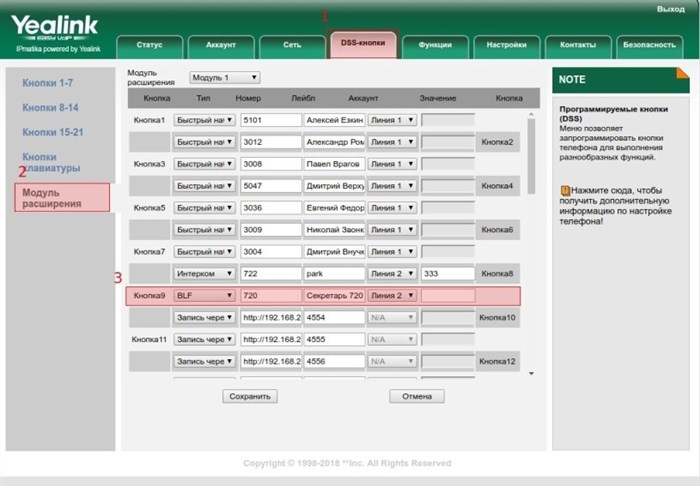
Task: Open the Безопасность tab
Action: pyautogui.click(x=649, y=46)
